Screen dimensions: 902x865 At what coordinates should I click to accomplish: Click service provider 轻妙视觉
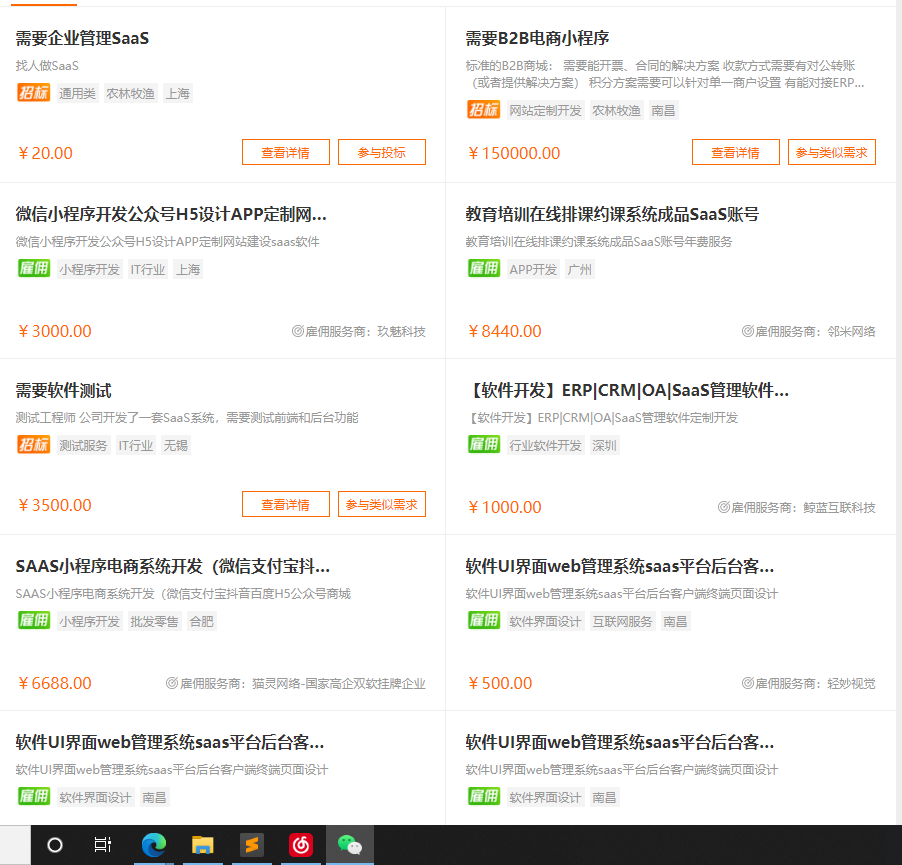coord(851,683)
